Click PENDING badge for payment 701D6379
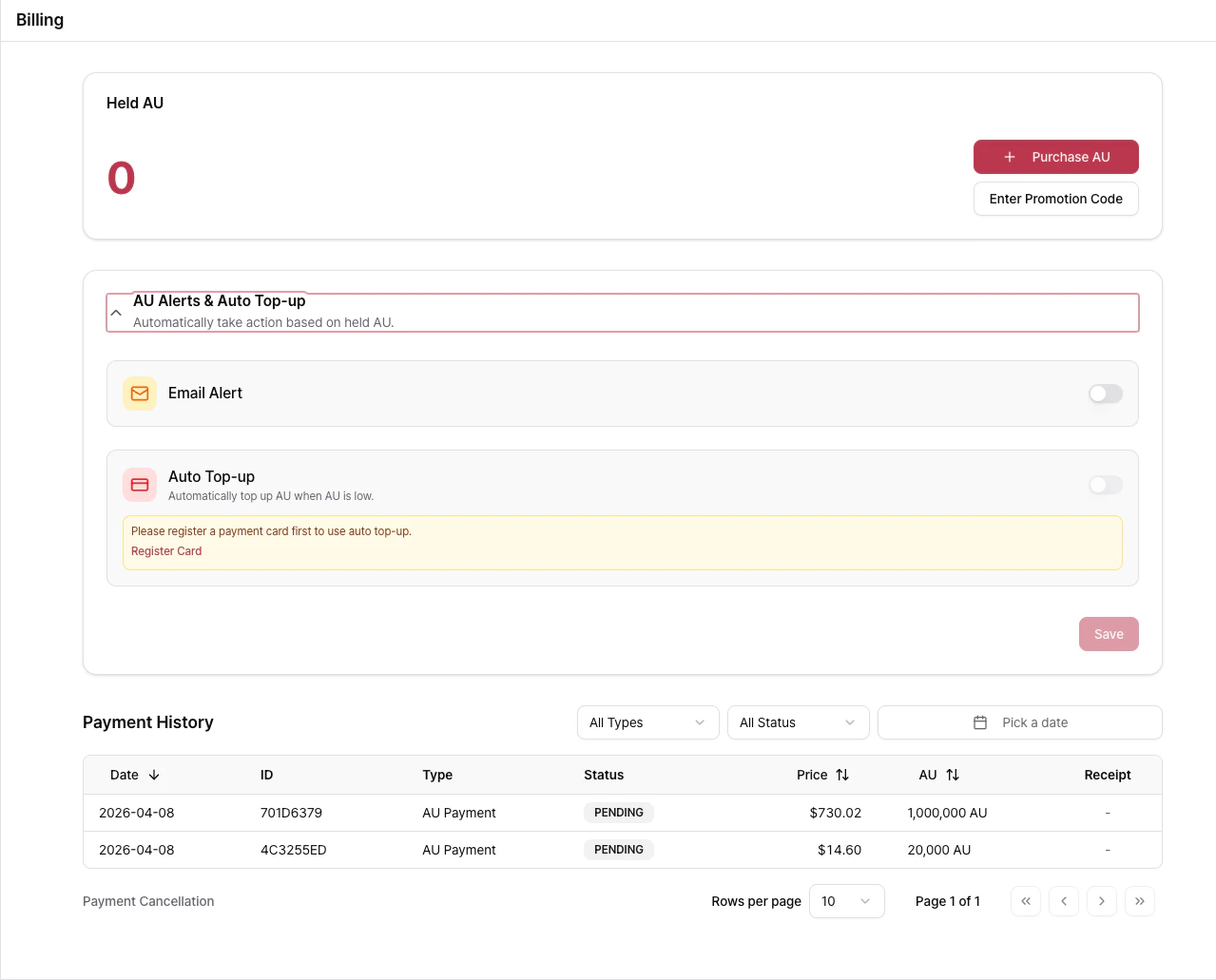Image resolution: width=1216 pixels, height=980 pixels. click(619, 813)
